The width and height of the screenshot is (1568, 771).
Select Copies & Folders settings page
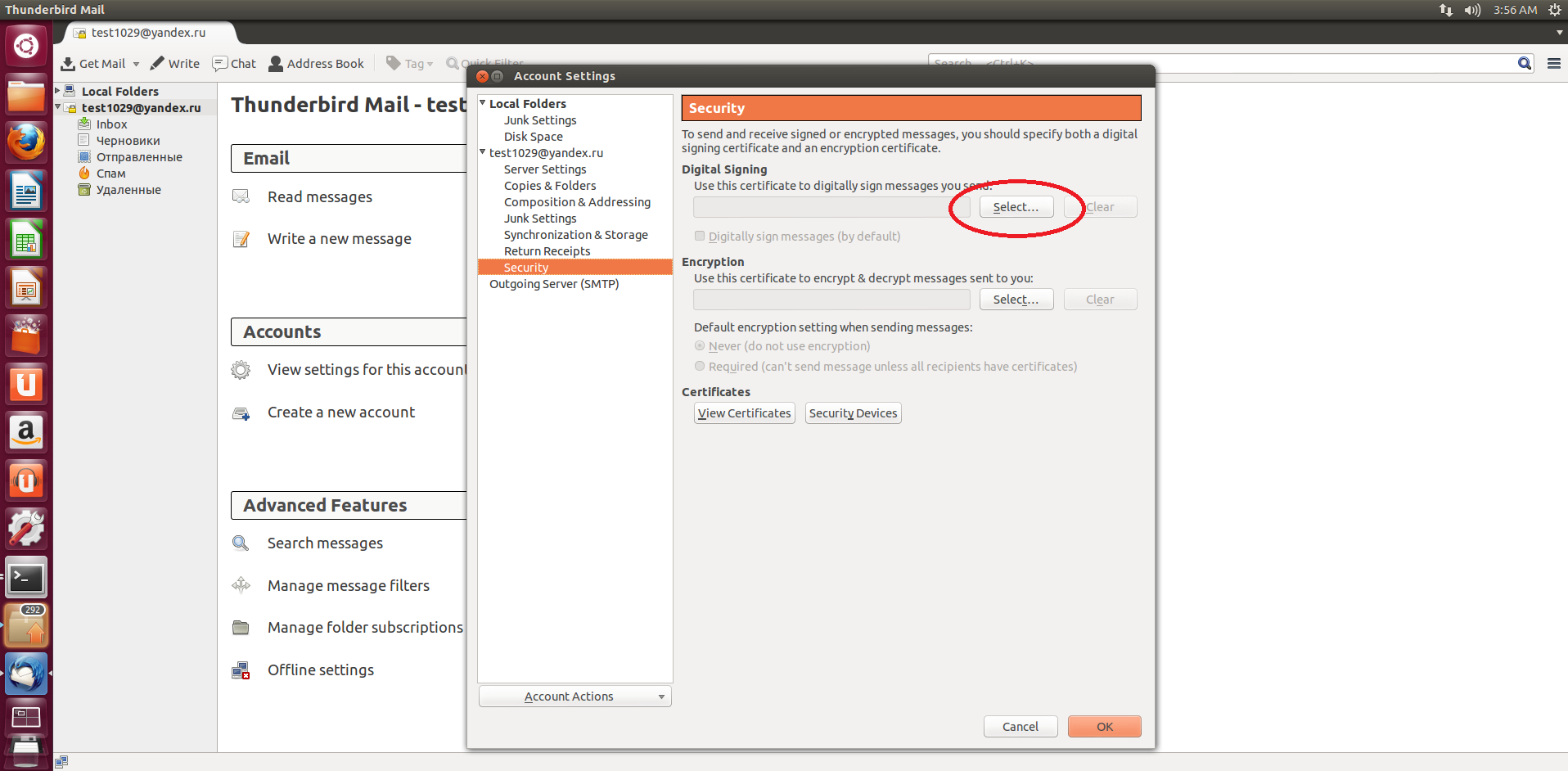point(550,186)
